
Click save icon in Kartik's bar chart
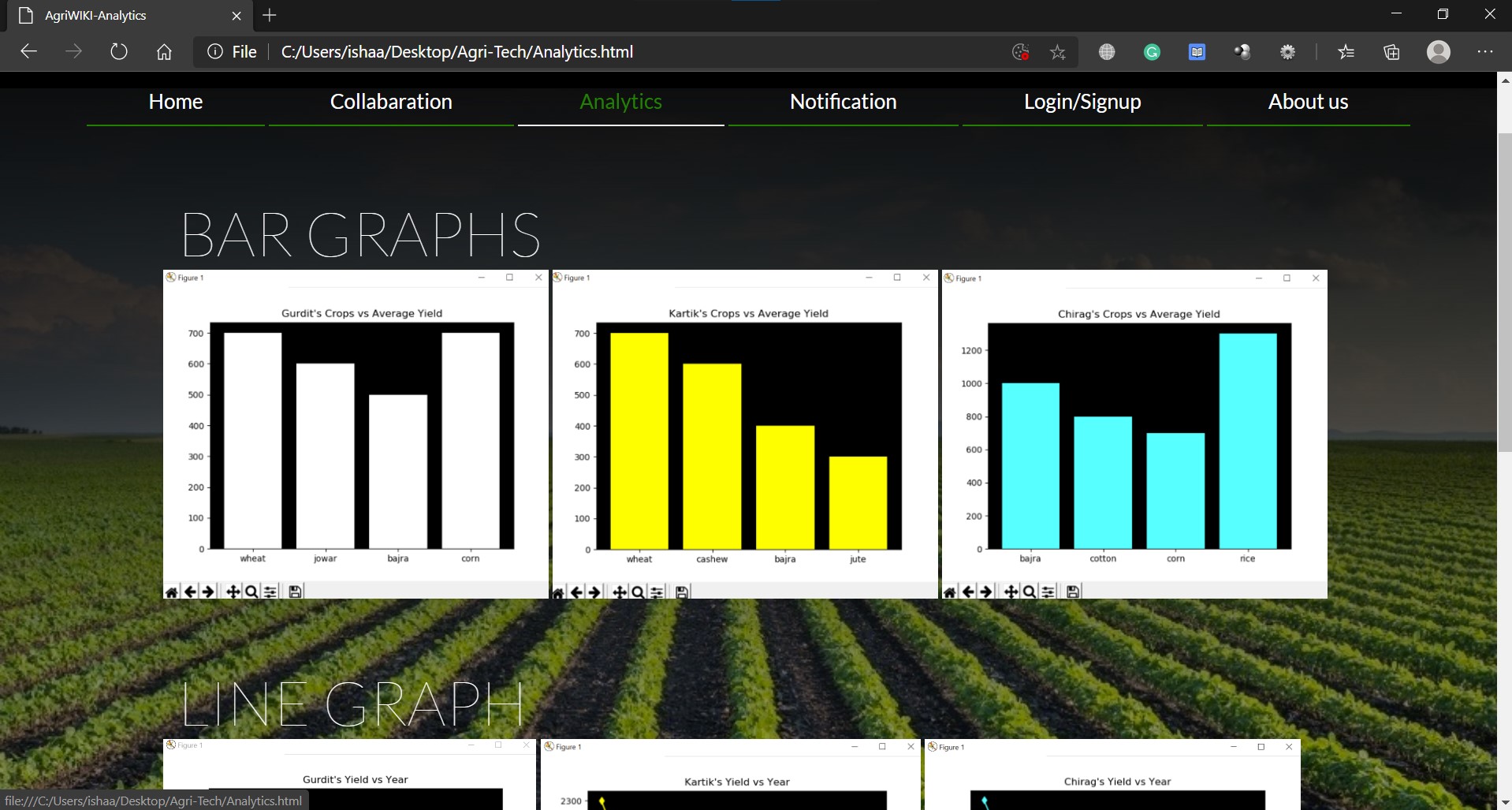coord(682,592)
